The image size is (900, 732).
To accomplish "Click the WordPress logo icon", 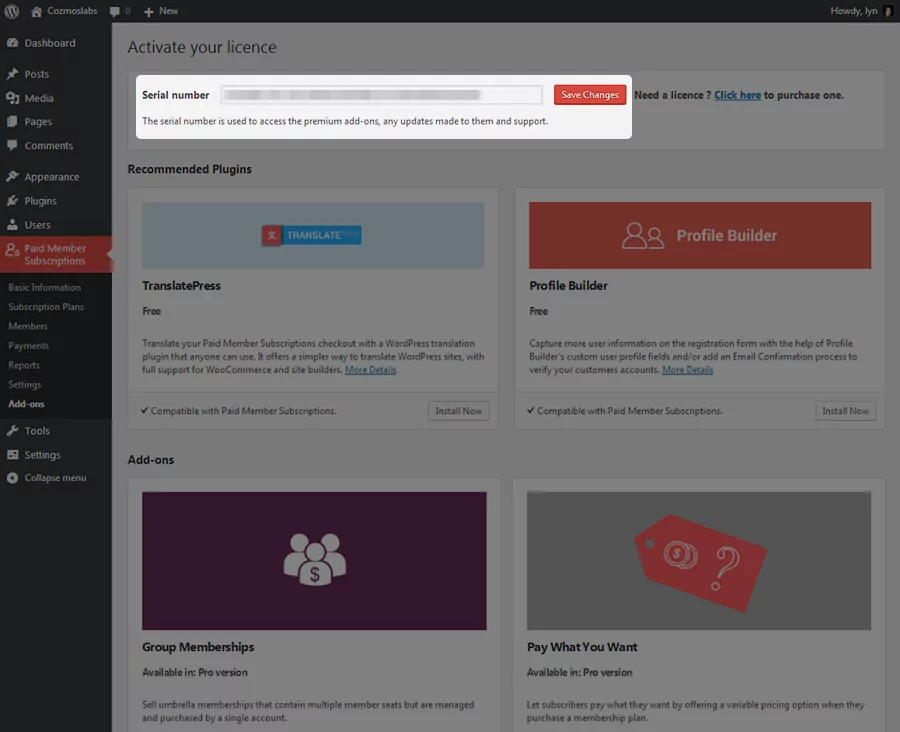I will [x=11, y=11].
